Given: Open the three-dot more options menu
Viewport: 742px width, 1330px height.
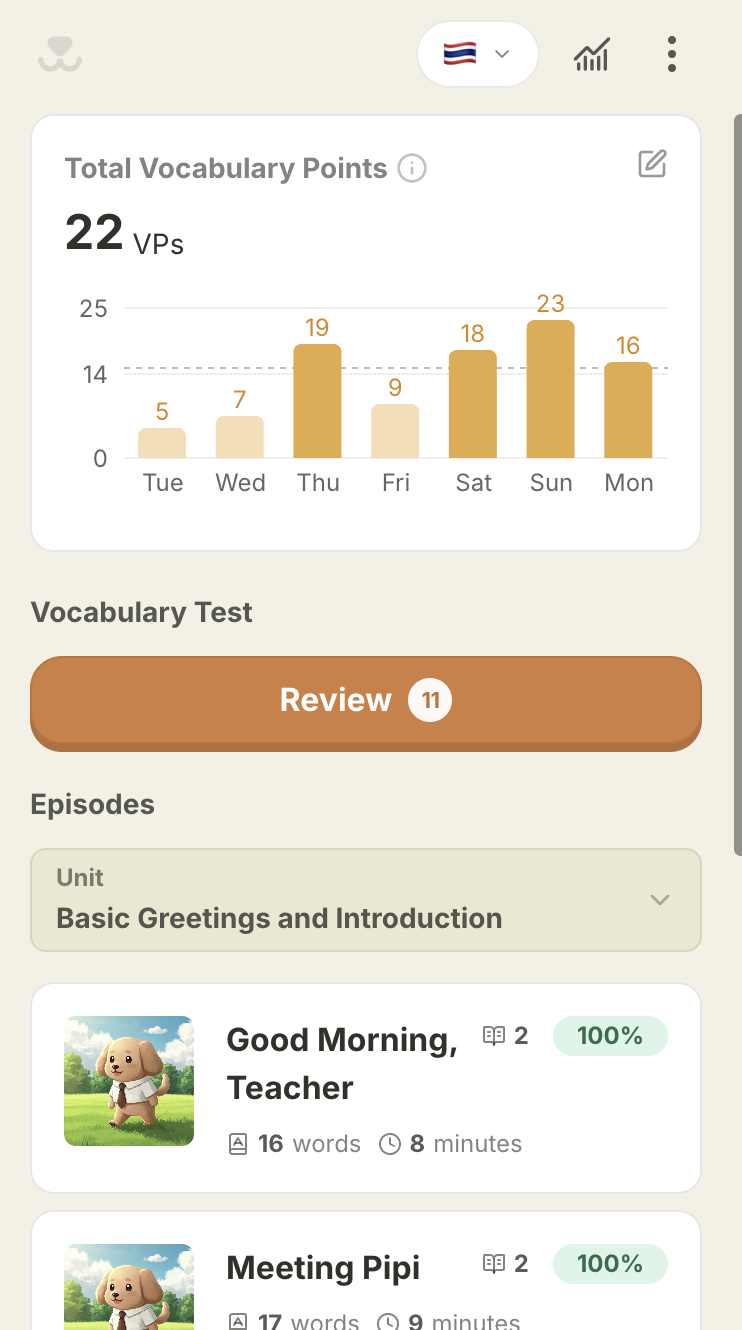Looking at the screenshot, I should coord(671,54).
